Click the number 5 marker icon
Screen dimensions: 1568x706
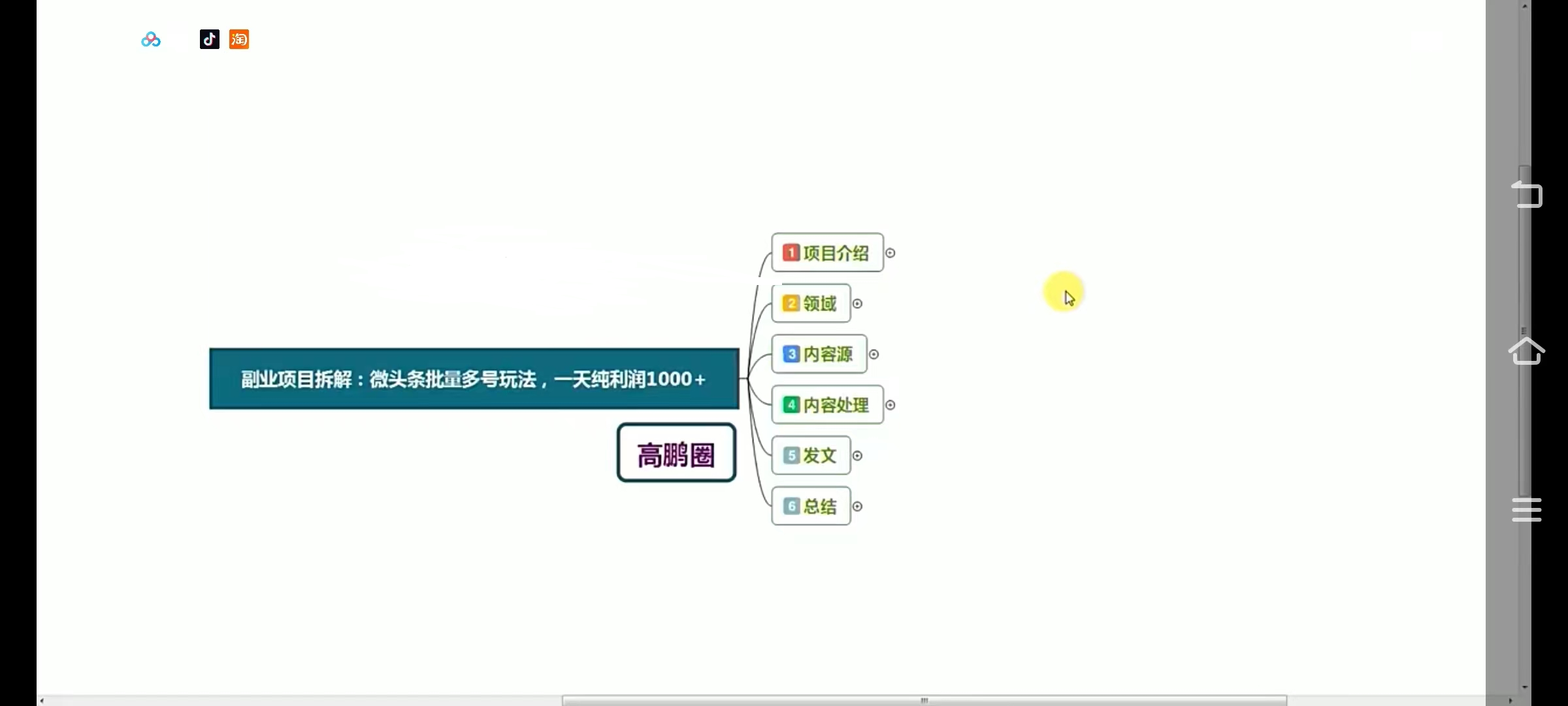point(791,455)
